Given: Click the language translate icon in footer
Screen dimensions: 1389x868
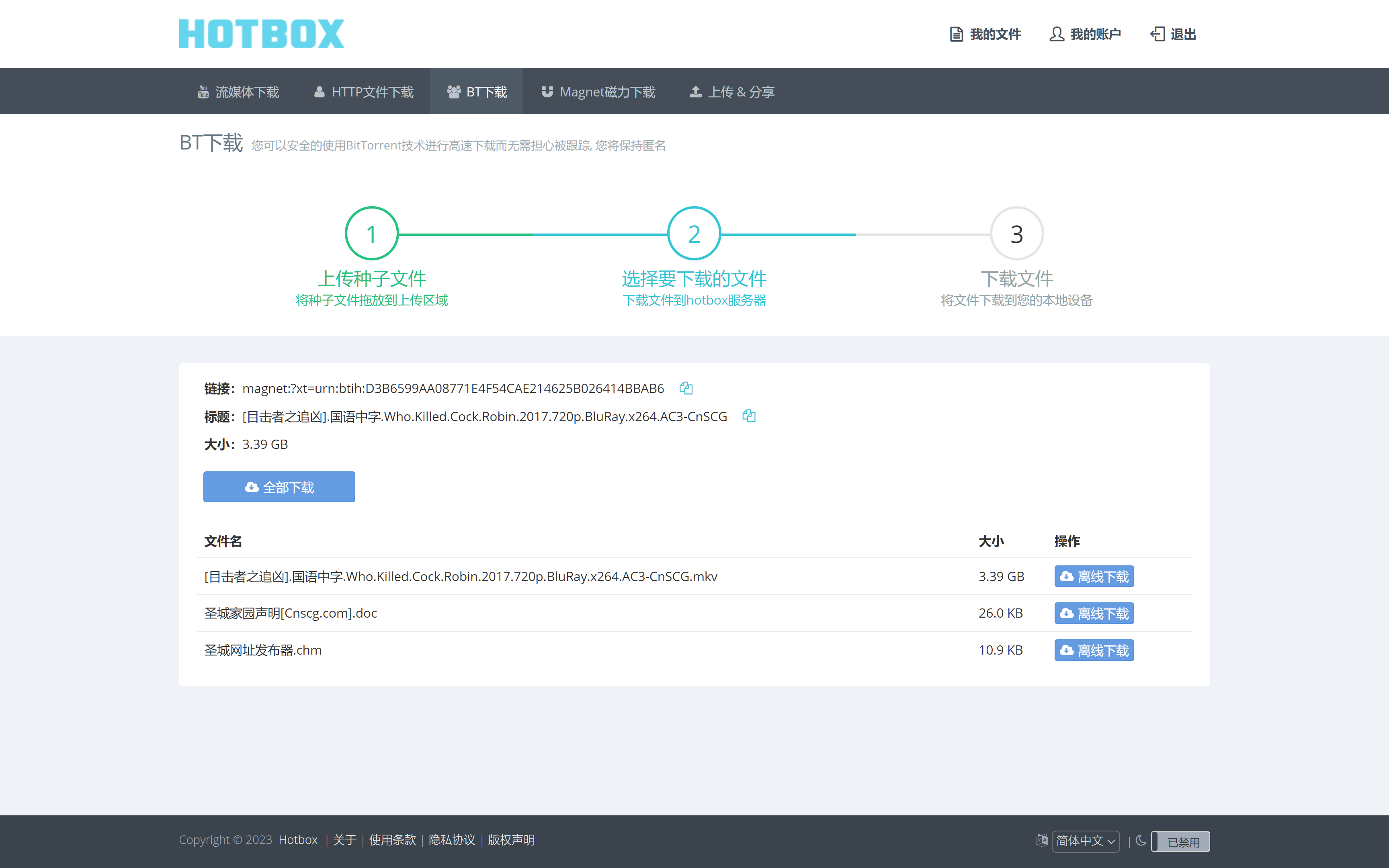Looking at the screenshot, I should [x=1042, y=840].
